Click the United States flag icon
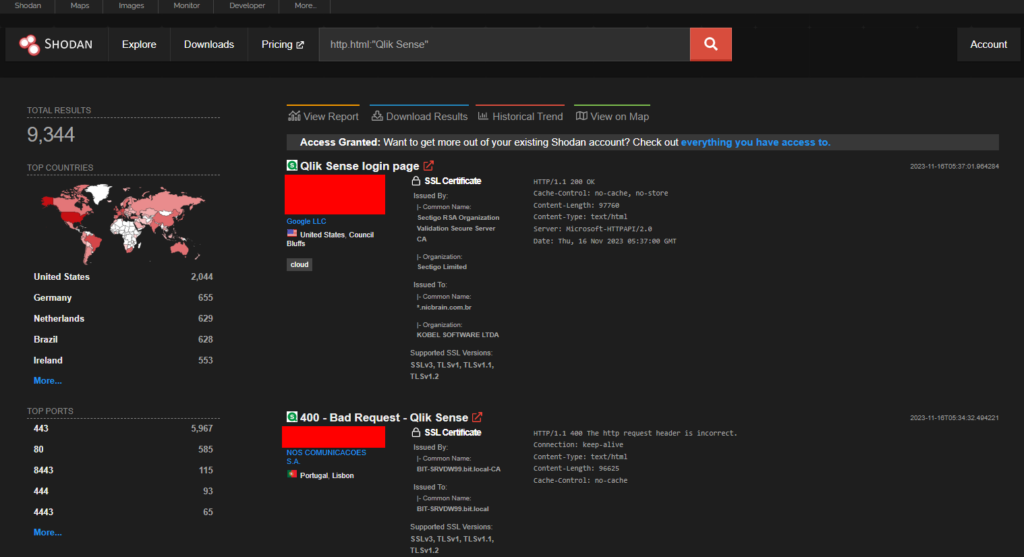 292,234
